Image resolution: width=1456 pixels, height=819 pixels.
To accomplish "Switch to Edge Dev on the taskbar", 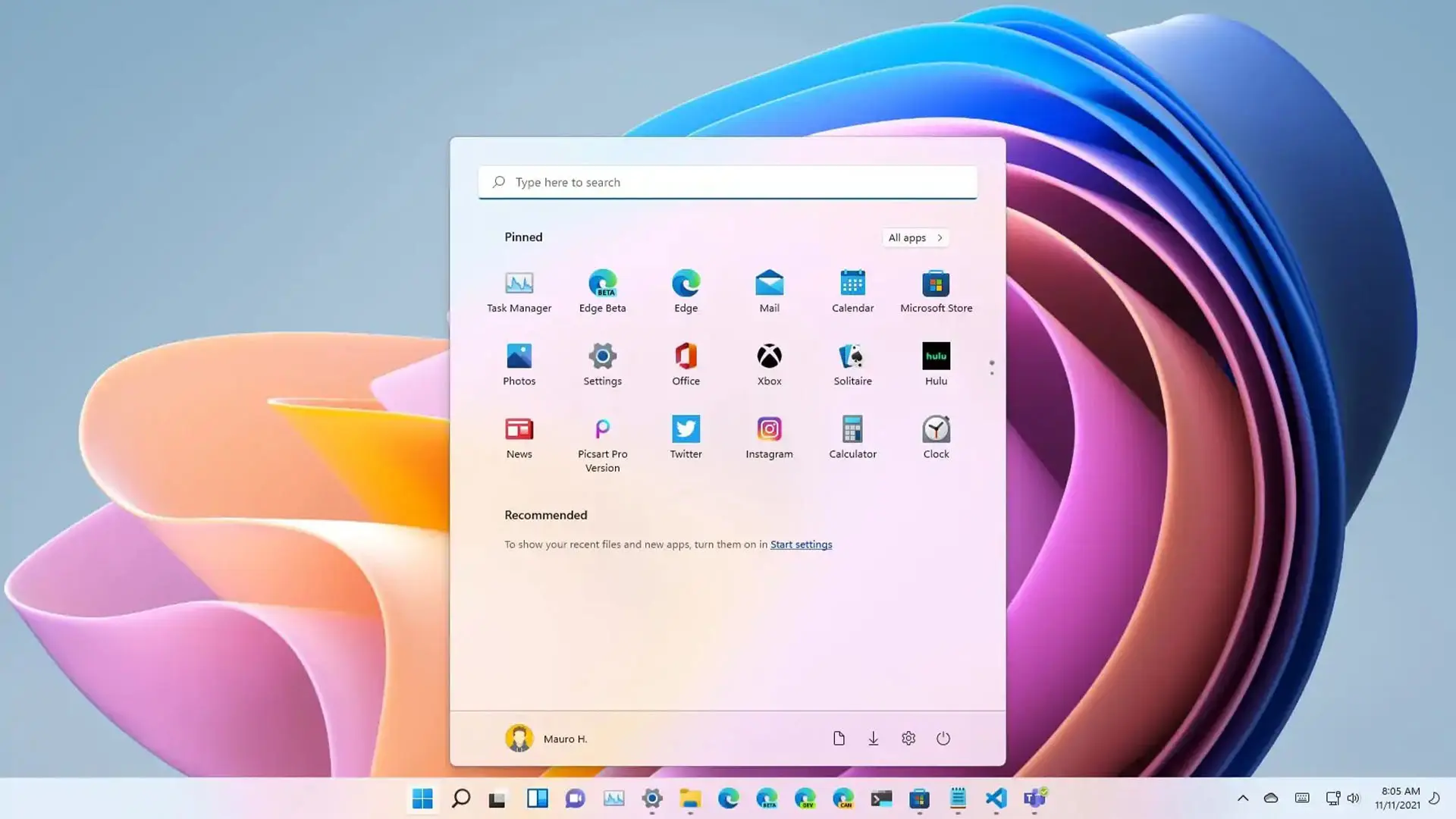I will tap(805, 798).
